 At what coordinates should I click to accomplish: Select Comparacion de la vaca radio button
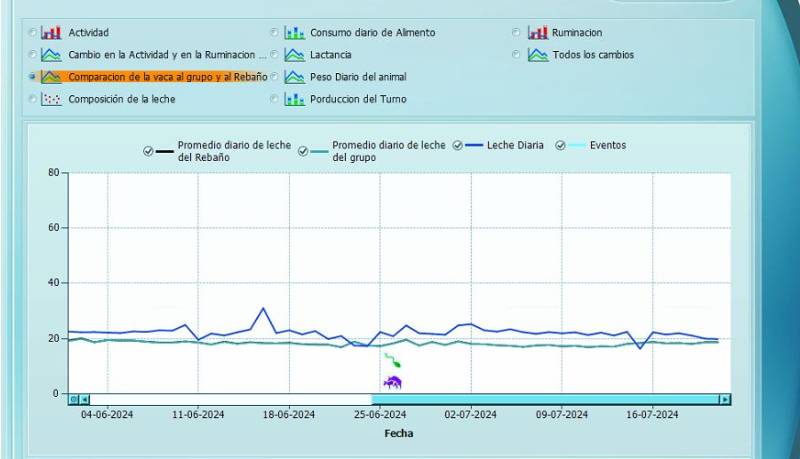pyautogui.click(x=33, y=77)
